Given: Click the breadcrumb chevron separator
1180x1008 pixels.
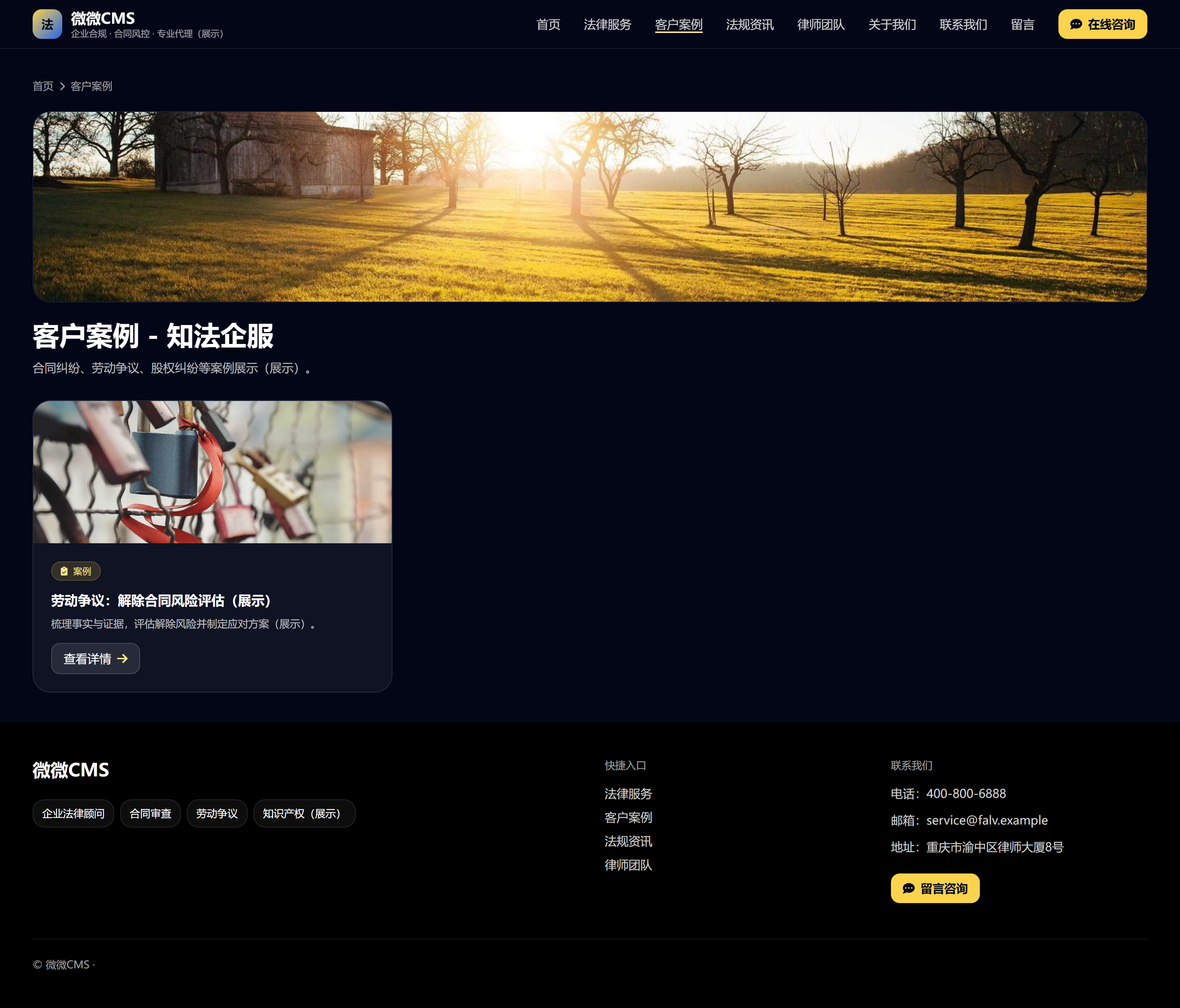Looking at the screenshot, I should tap(62, 87).
